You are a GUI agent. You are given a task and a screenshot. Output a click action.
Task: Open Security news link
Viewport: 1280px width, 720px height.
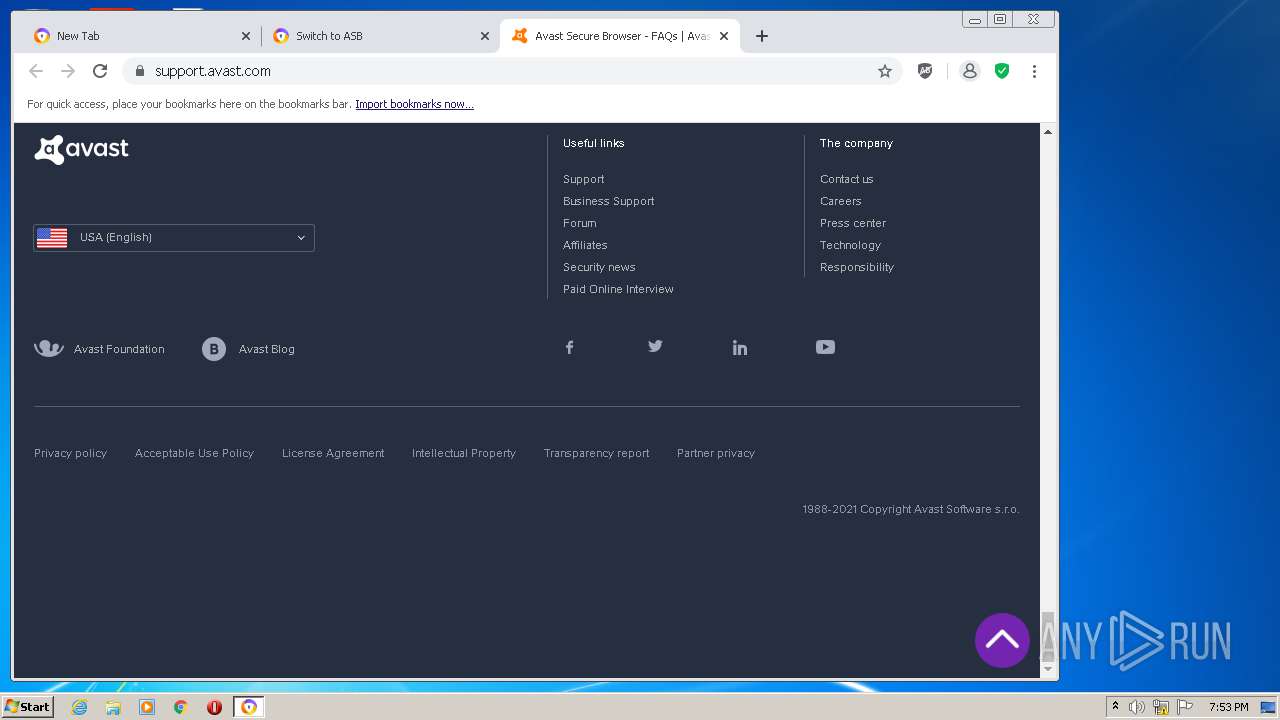(x=599, y=267)
